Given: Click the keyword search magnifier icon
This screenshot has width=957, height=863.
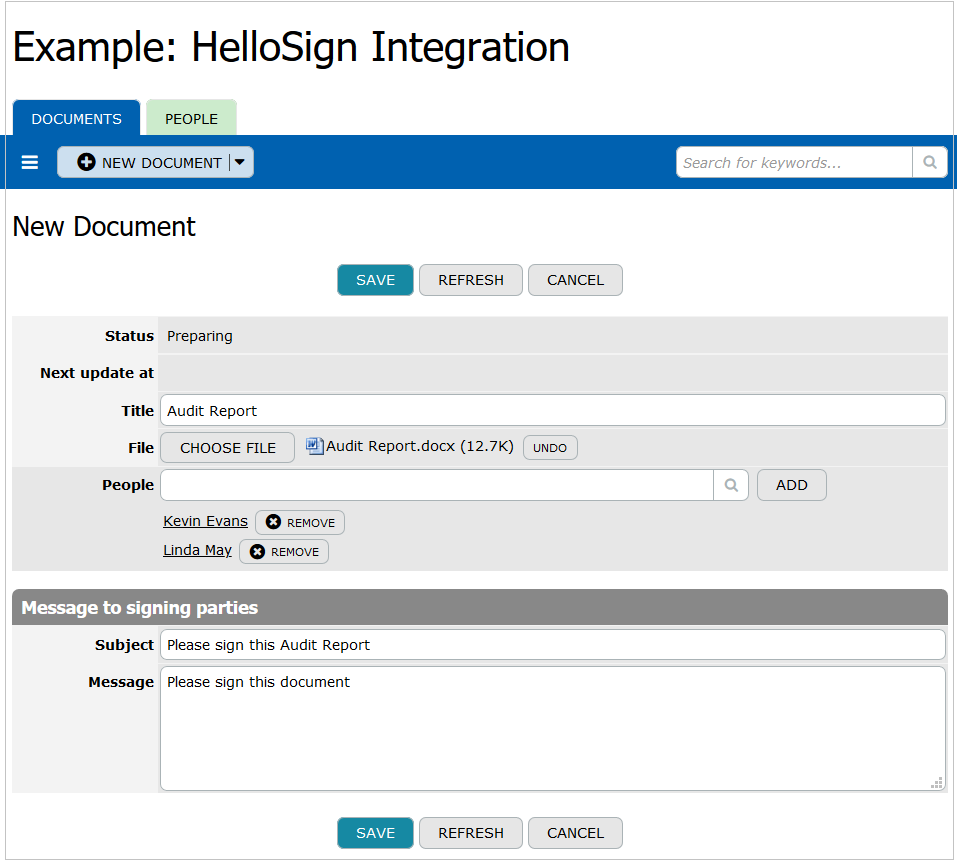Looking at the screenshot, I should [929, 162].
